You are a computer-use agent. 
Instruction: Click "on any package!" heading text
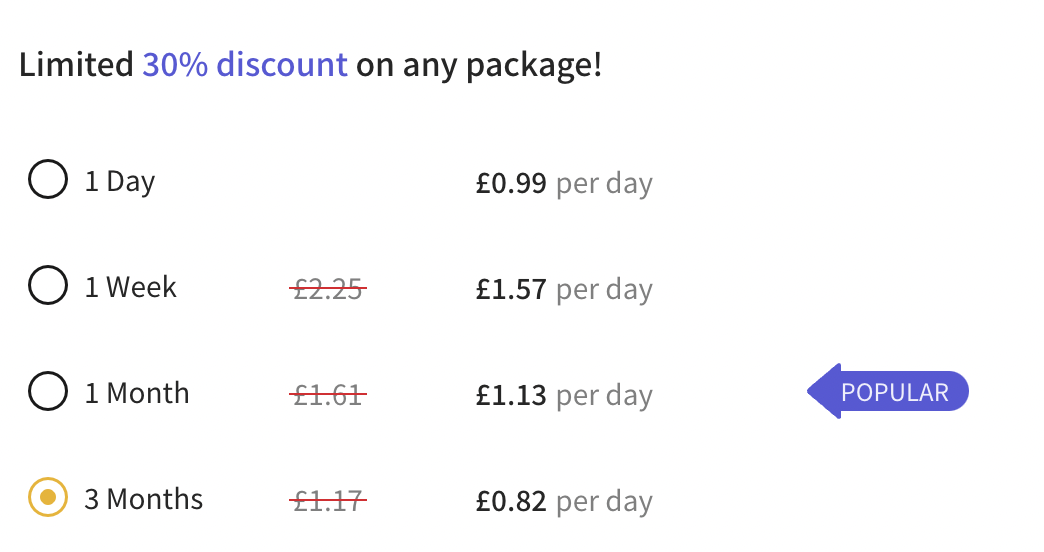tap(479, 66)
